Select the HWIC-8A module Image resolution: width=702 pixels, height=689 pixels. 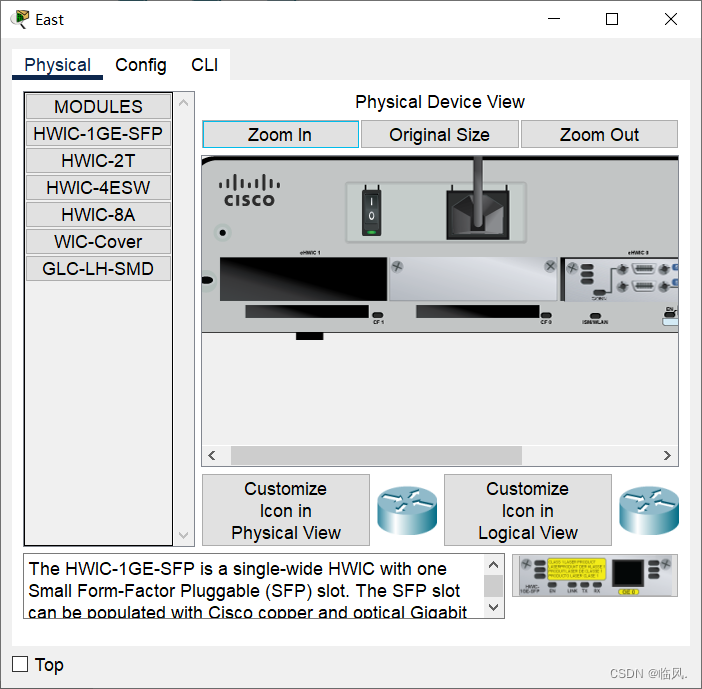(98, 215)
